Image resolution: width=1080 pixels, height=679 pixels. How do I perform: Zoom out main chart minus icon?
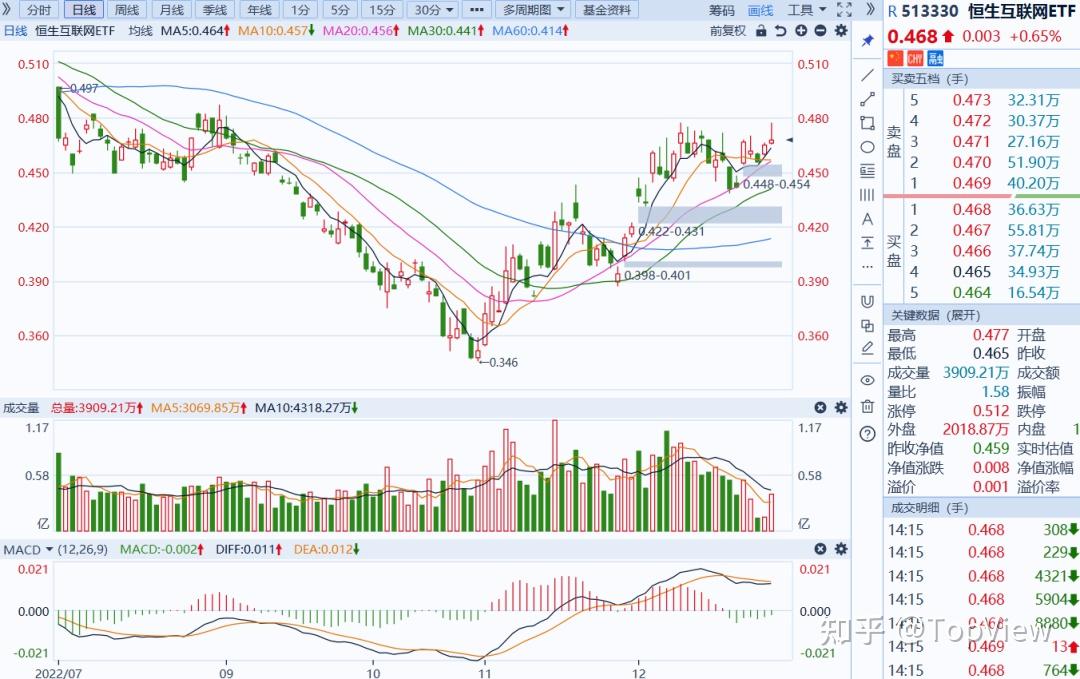[x=820, y=31]
